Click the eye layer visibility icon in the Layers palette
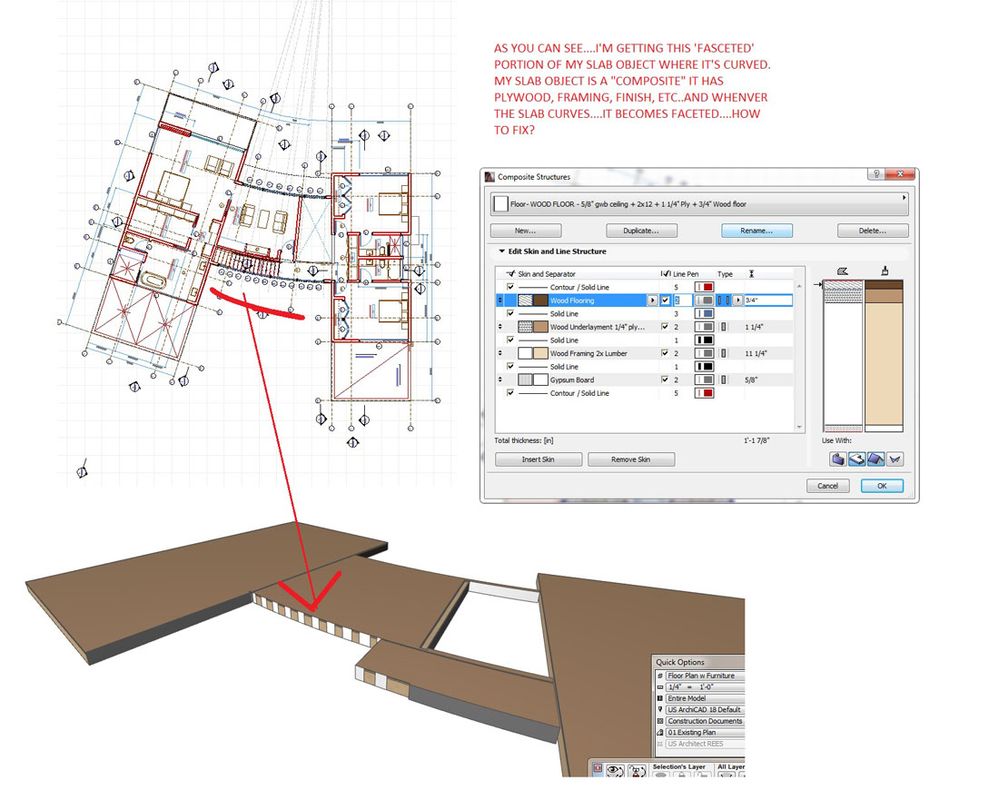999x799 pixels. click(615, 770)
